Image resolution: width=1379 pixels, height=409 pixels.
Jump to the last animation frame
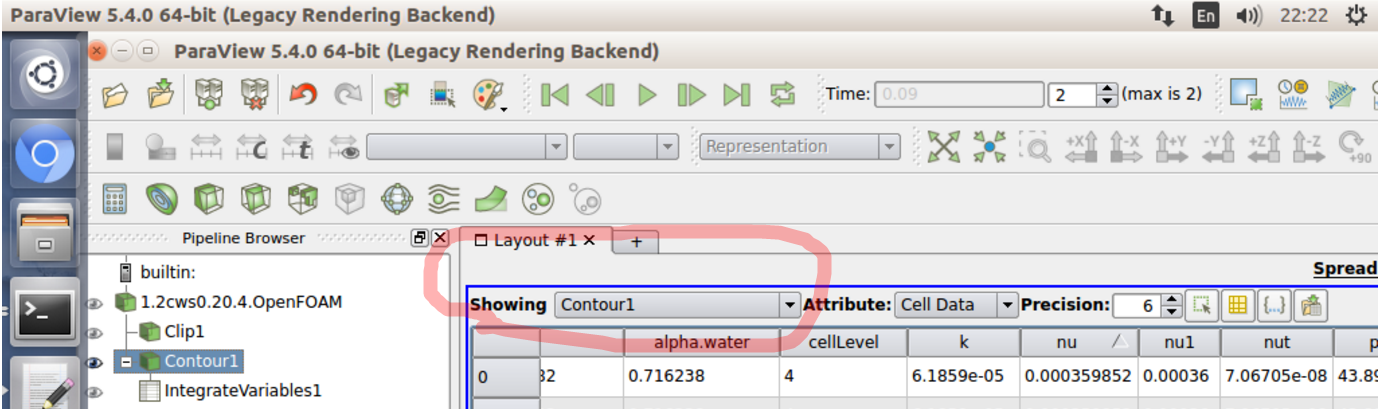click(x=737, y=95)
